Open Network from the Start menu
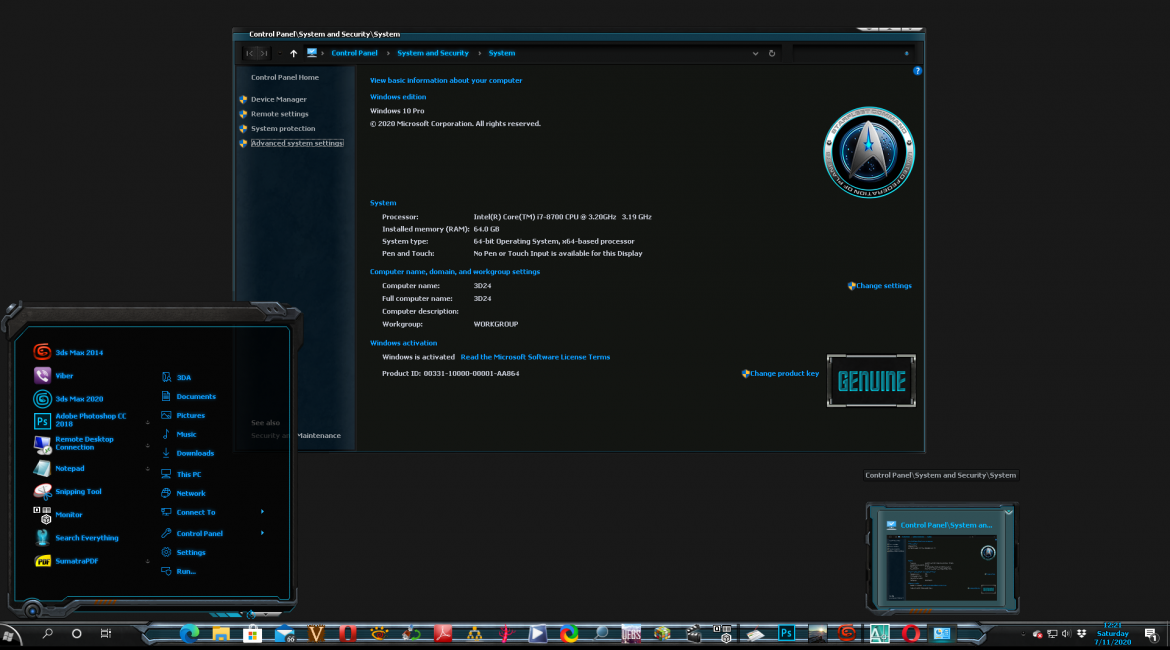This screenshot has height=650, width=1170. (x=183, y=493)
